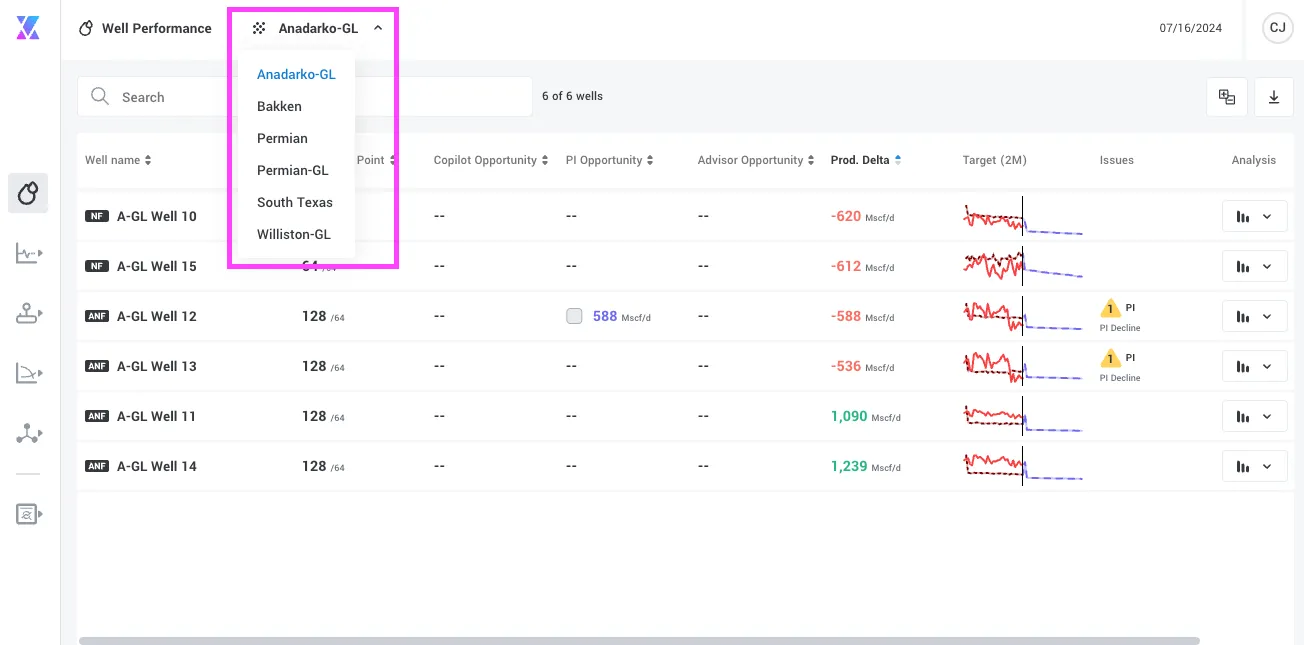
Task: Click the app logo in the sidebar top
Action: 28,28
